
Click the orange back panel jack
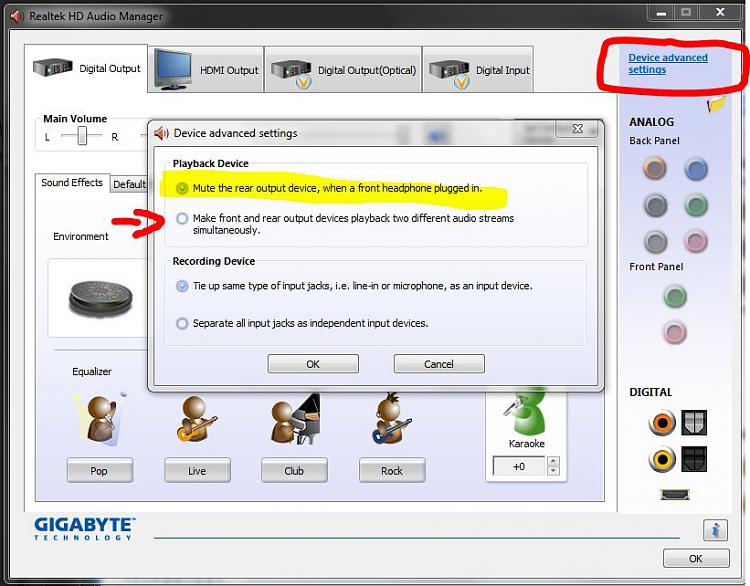click(x=655, y=168)
